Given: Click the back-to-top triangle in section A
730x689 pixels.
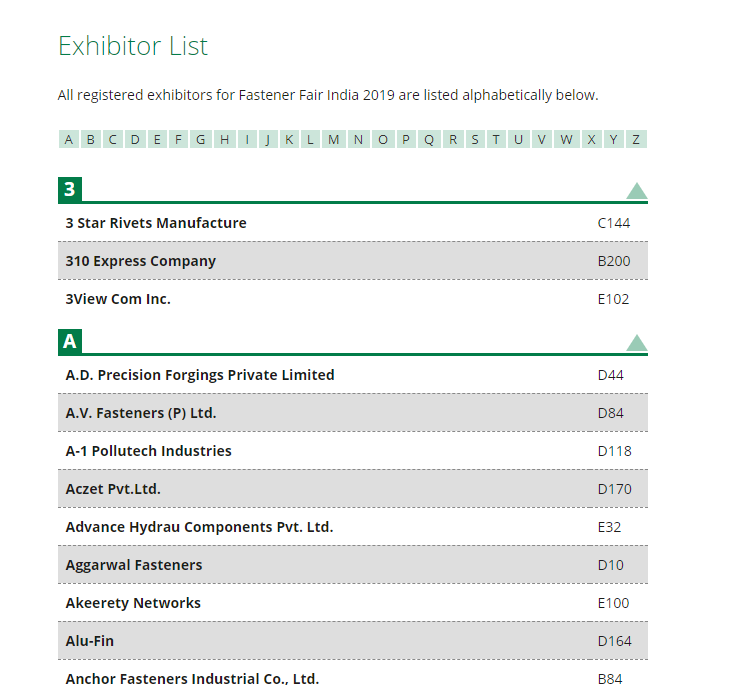Looking at the screenshot, I should tap(636, 343).
